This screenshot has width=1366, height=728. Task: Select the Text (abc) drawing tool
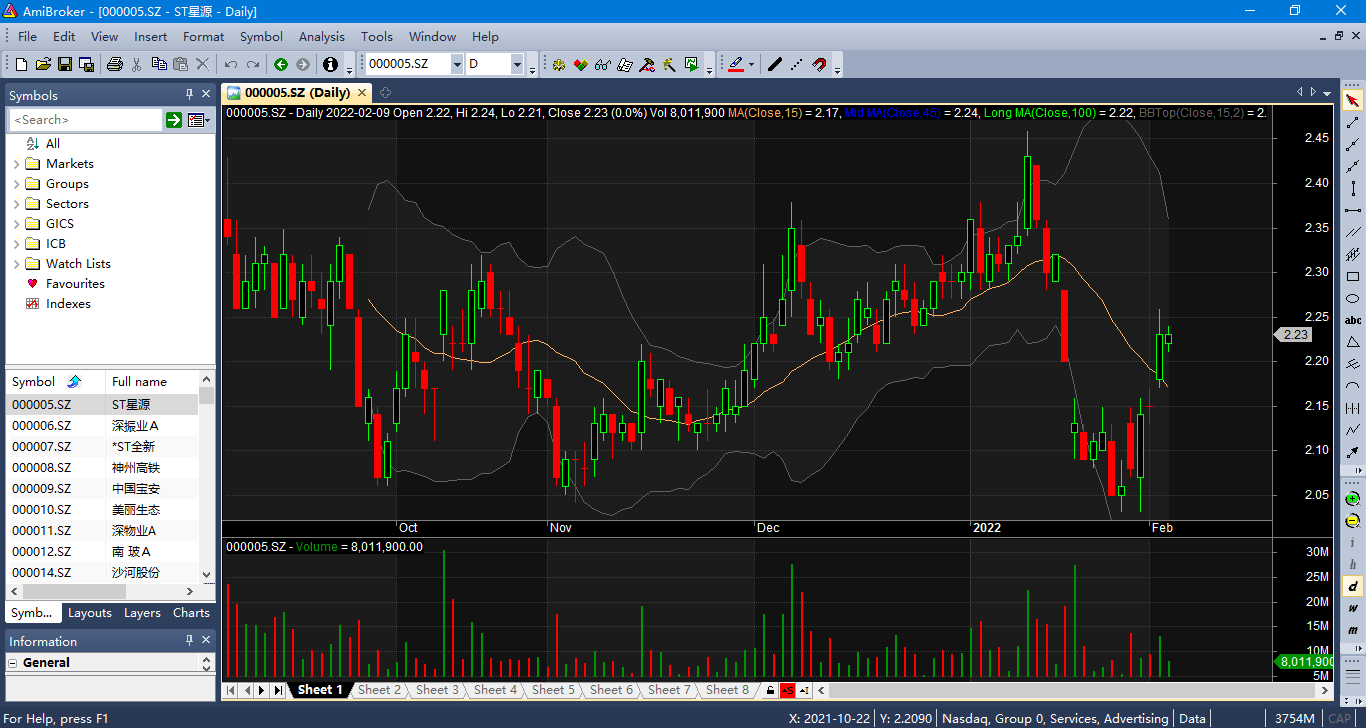pos(1353,320)
